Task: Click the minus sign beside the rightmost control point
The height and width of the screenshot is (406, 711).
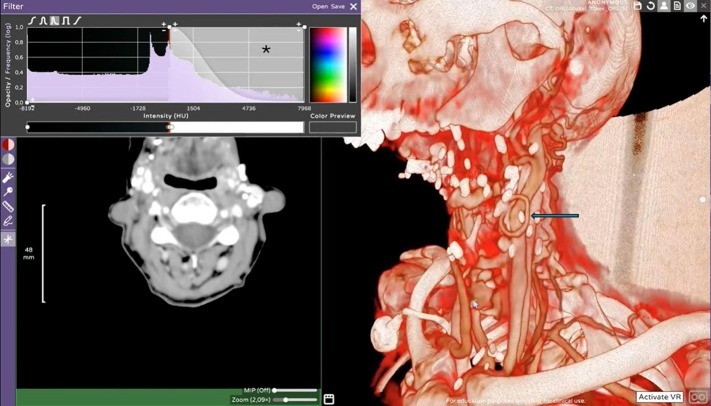Action: pos(299,30)
